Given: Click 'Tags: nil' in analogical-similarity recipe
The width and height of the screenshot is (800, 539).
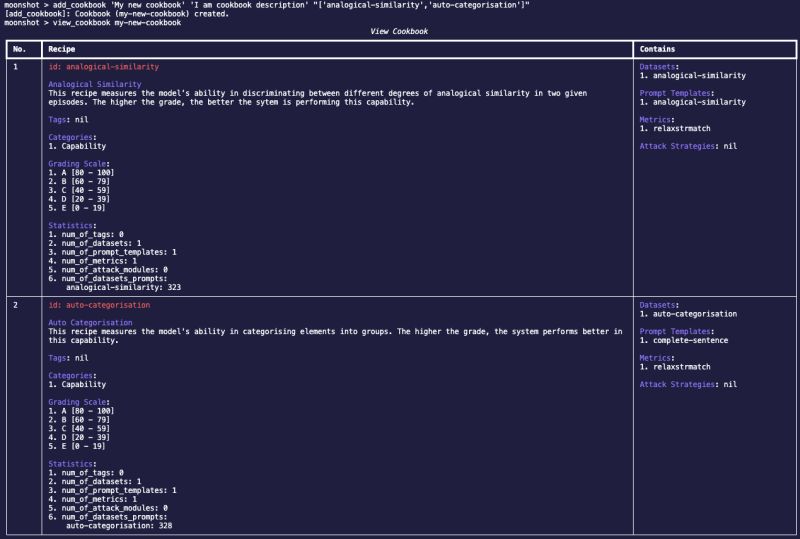Looking at the screenshot, I should click(68, 120).
